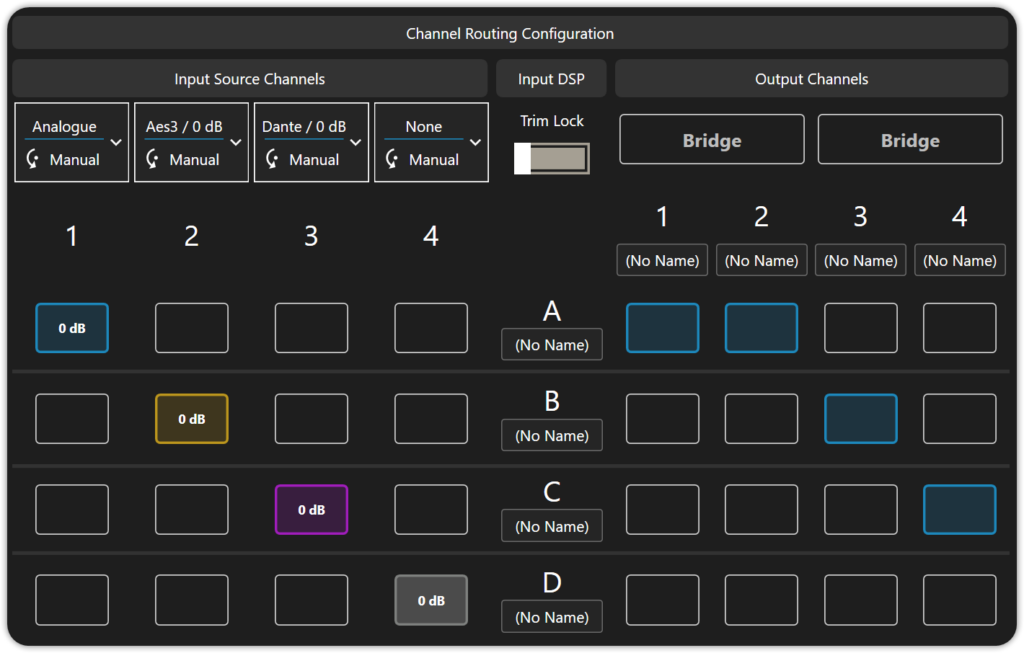Enable routing from row D to output 1
Screen dimensions: 1024x653
pyautogui.click(x=662, y=600)
